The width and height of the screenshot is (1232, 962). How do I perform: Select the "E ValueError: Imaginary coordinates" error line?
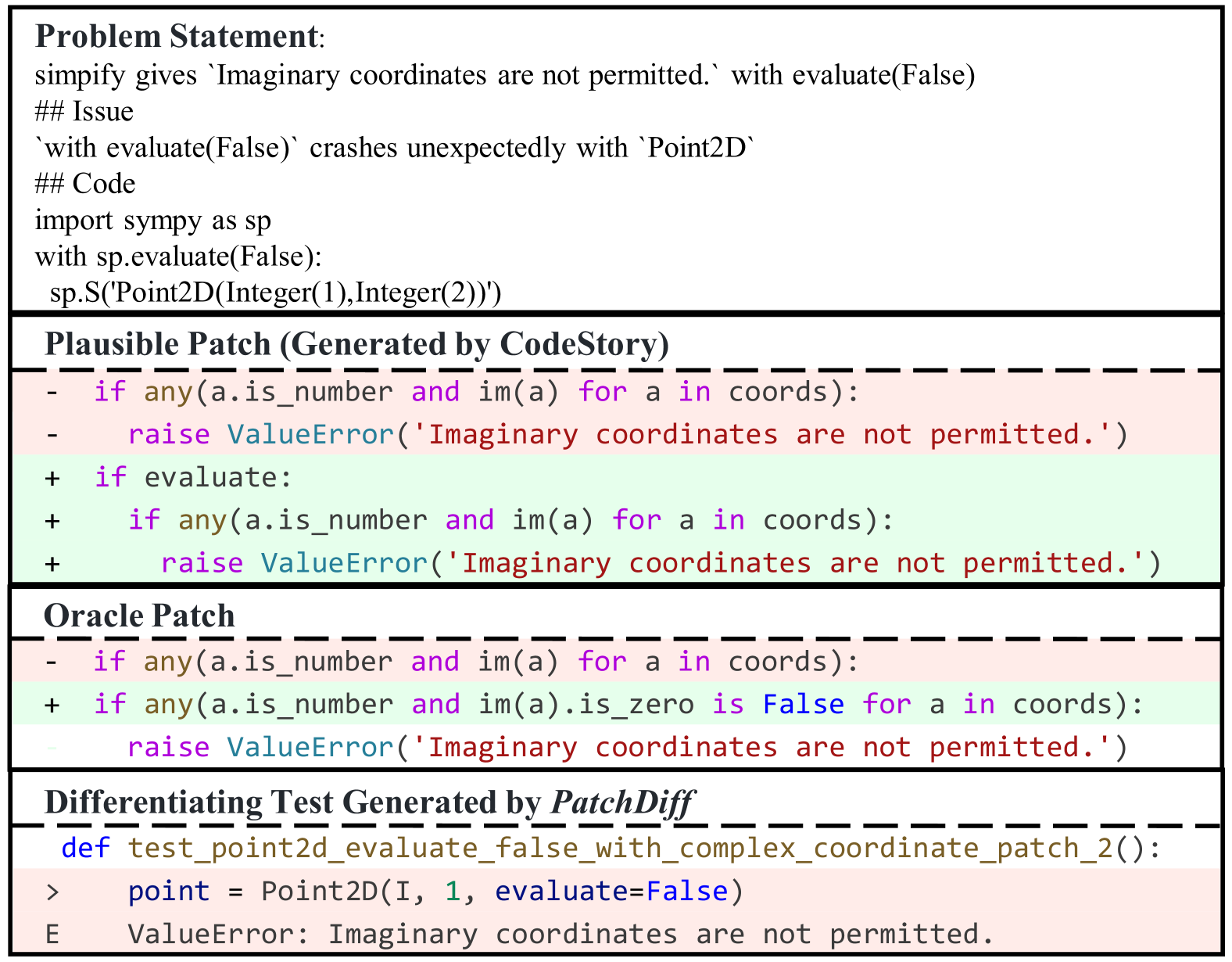point(616,933)
